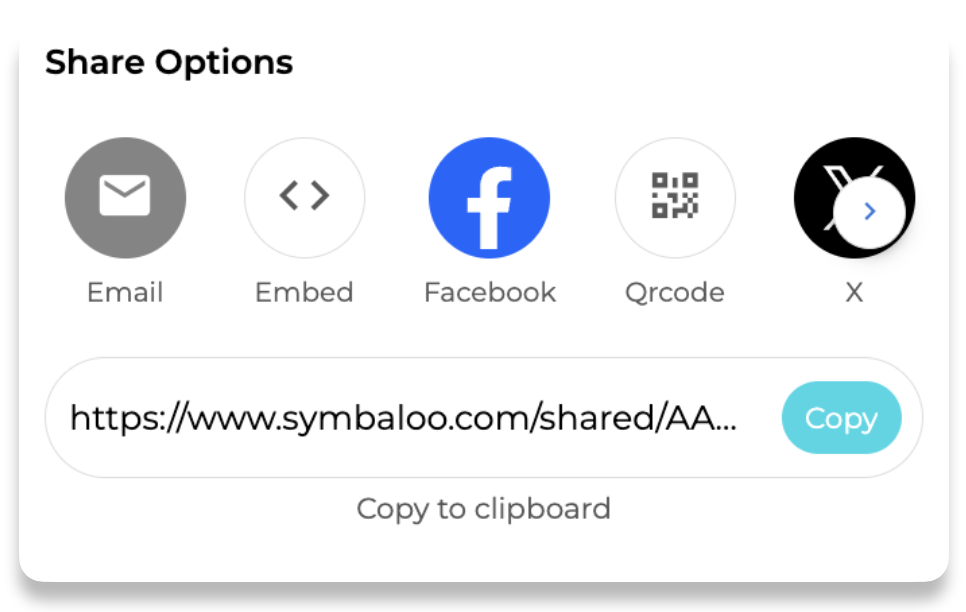
Task: Share via the Facebook logo icon
Action: click(x=489, y=198)
